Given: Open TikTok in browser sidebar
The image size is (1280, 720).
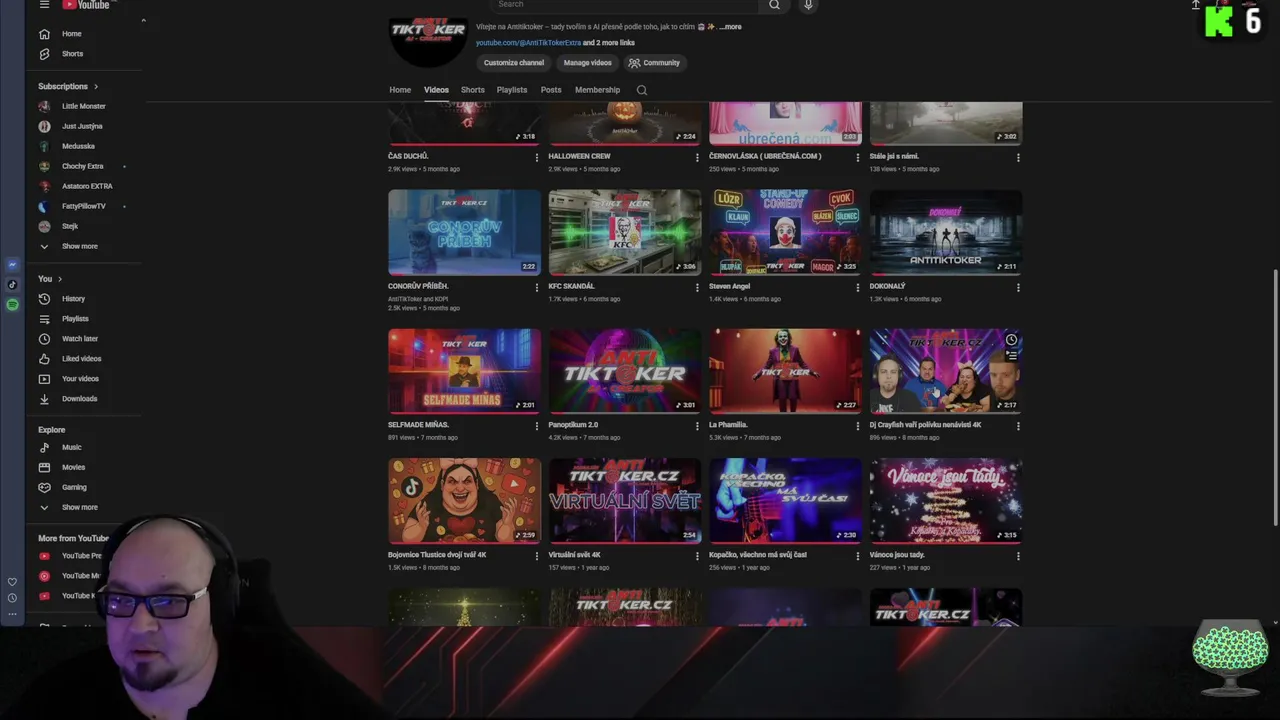Looking at the screenshot, I should (12, 285).
